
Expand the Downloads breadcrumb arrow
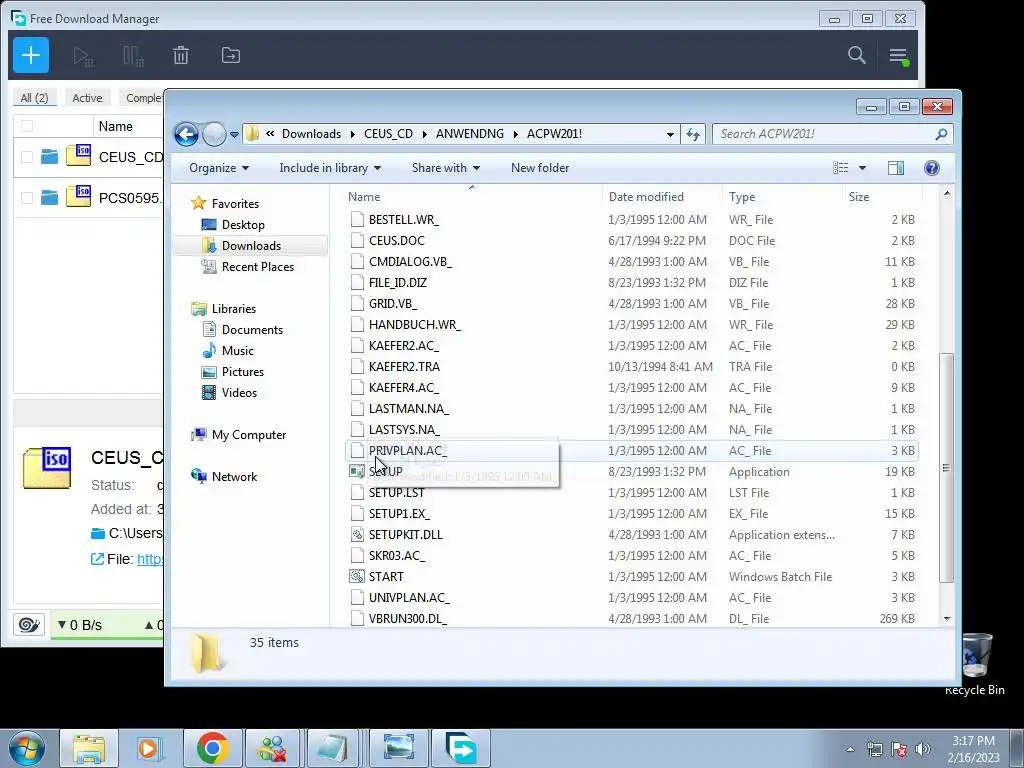coord(353,135)
